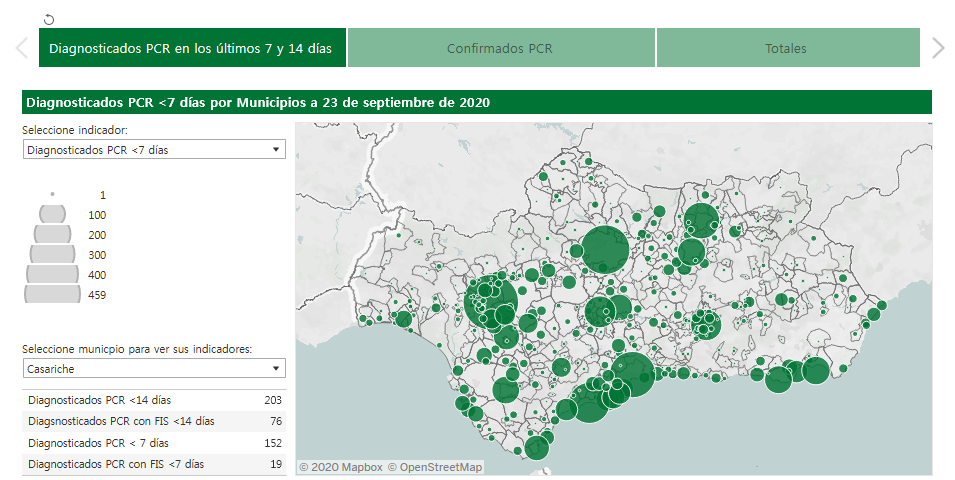Open the Totales tab
The height and width of the screenshot is (480, 955).
(786, 48)
